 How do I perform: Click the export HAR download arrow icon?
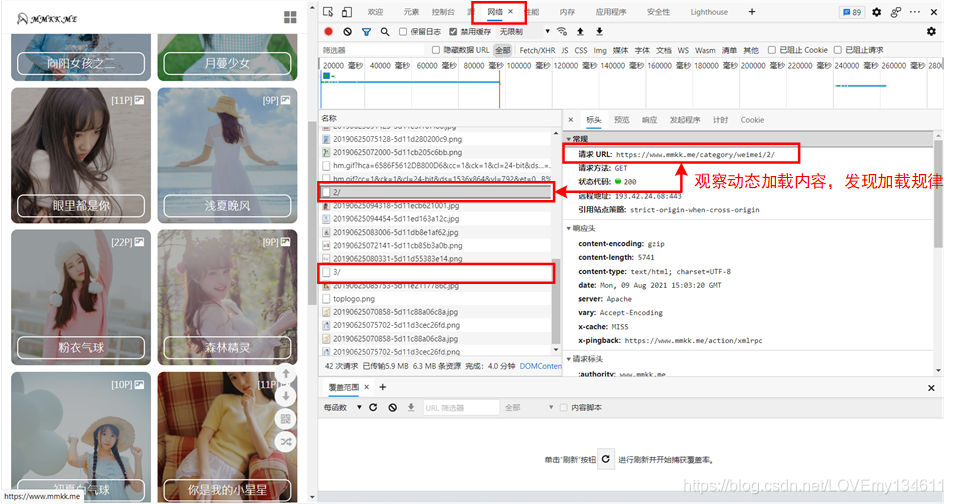[x=599, y=32]
